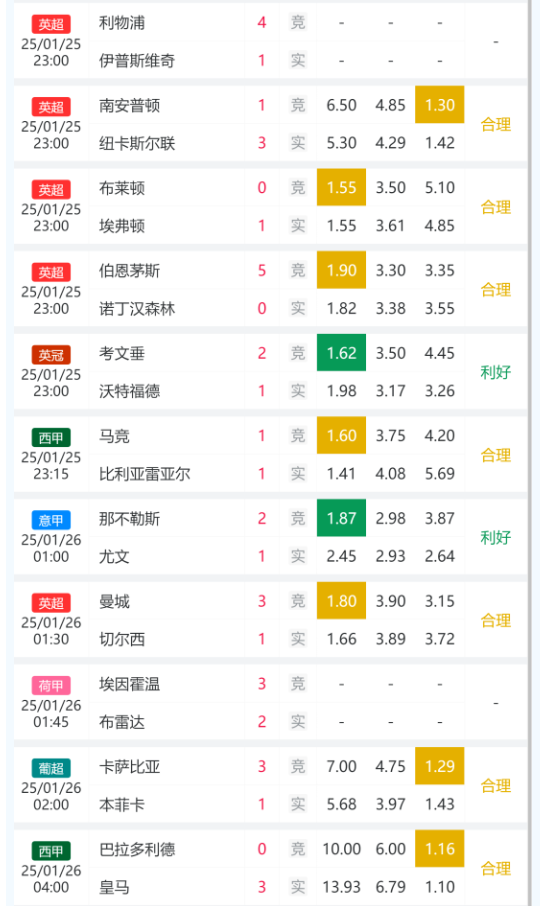The height and width of the screenshot is (906, 546).
Task: Click 竞 tag beside 曼城 row
Action: [x=298, y=601]
